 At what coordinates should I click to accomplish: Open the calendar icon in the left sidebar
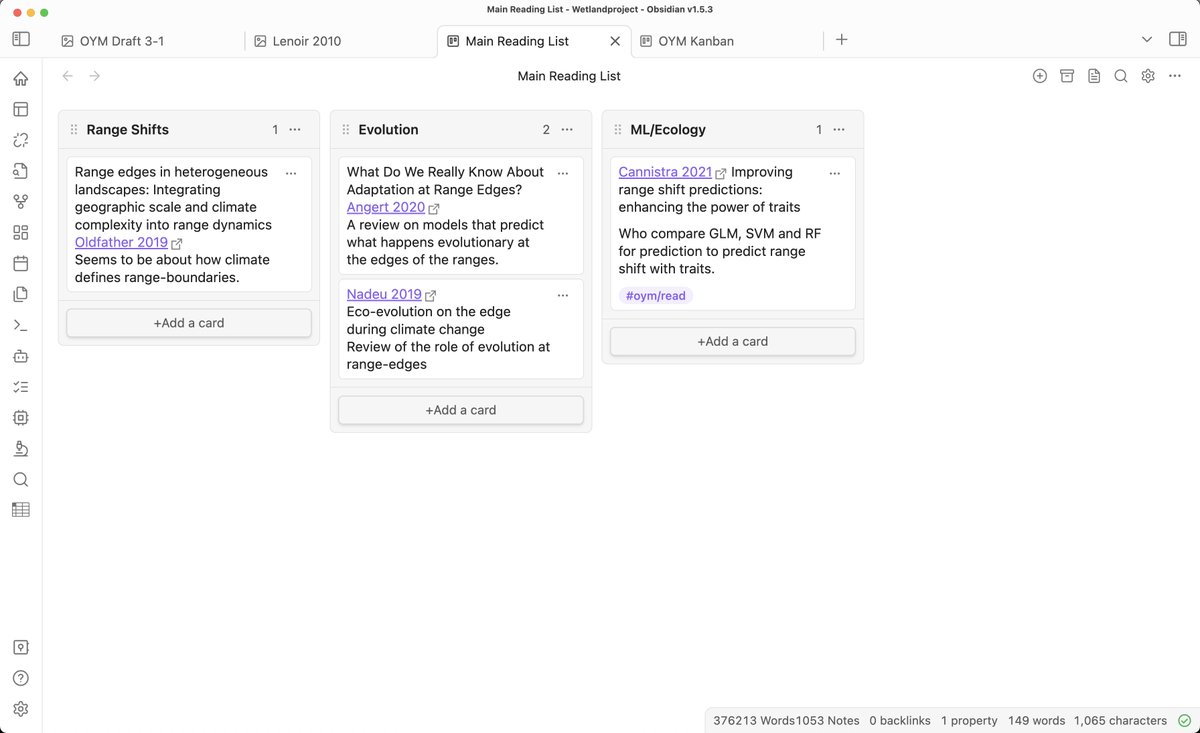[x=21, y=263]
